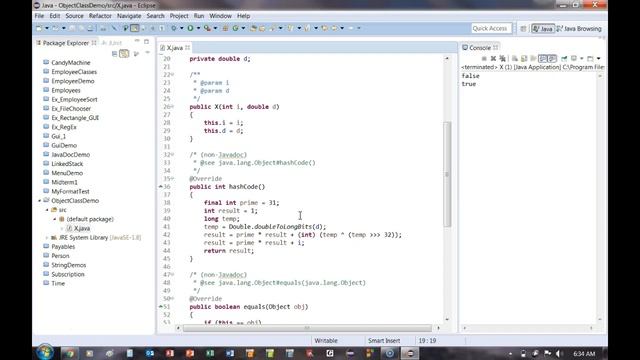Screen dimensions: 640x360
Task: Click the Debug bug icon in the toolbar
Action: pos(173,28)
